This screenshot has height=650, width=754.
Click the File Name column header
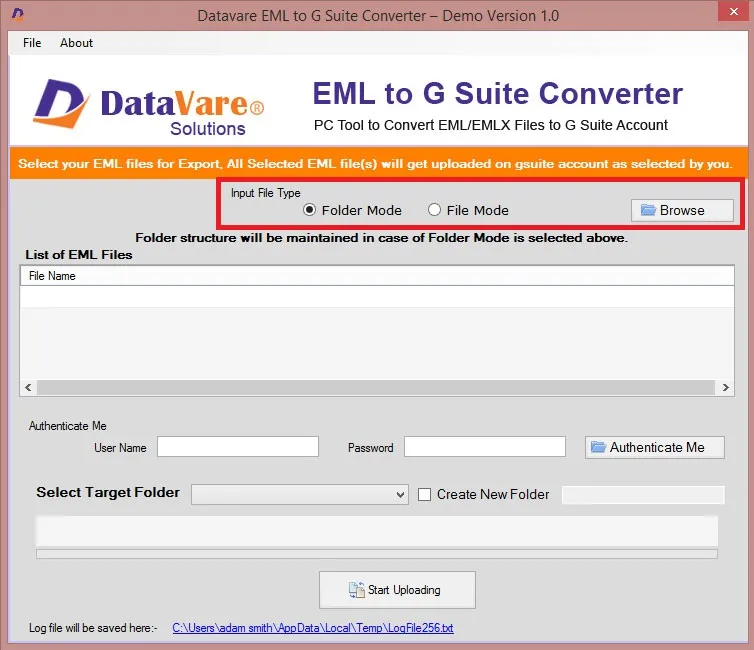(x=377, y=276)
